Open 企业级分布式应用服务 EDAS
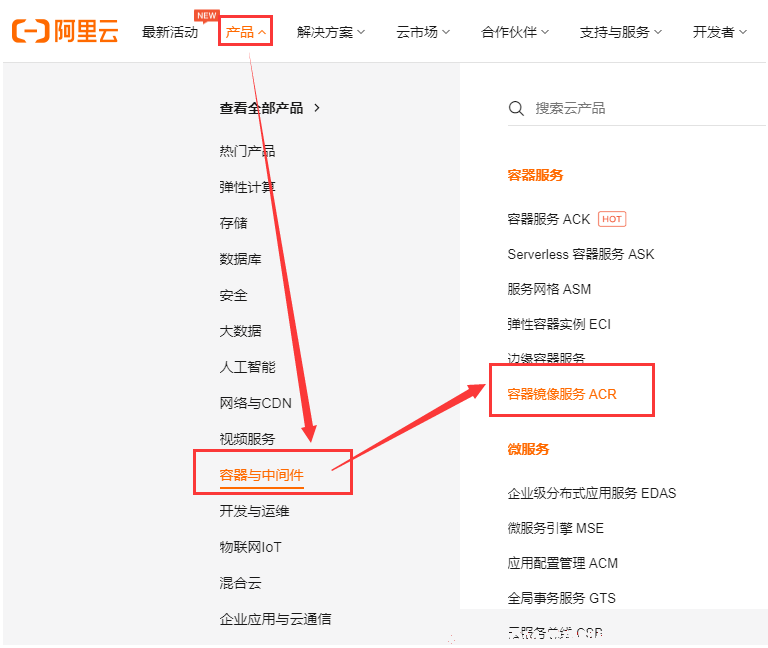768x648 pixels. coord(592,493)
